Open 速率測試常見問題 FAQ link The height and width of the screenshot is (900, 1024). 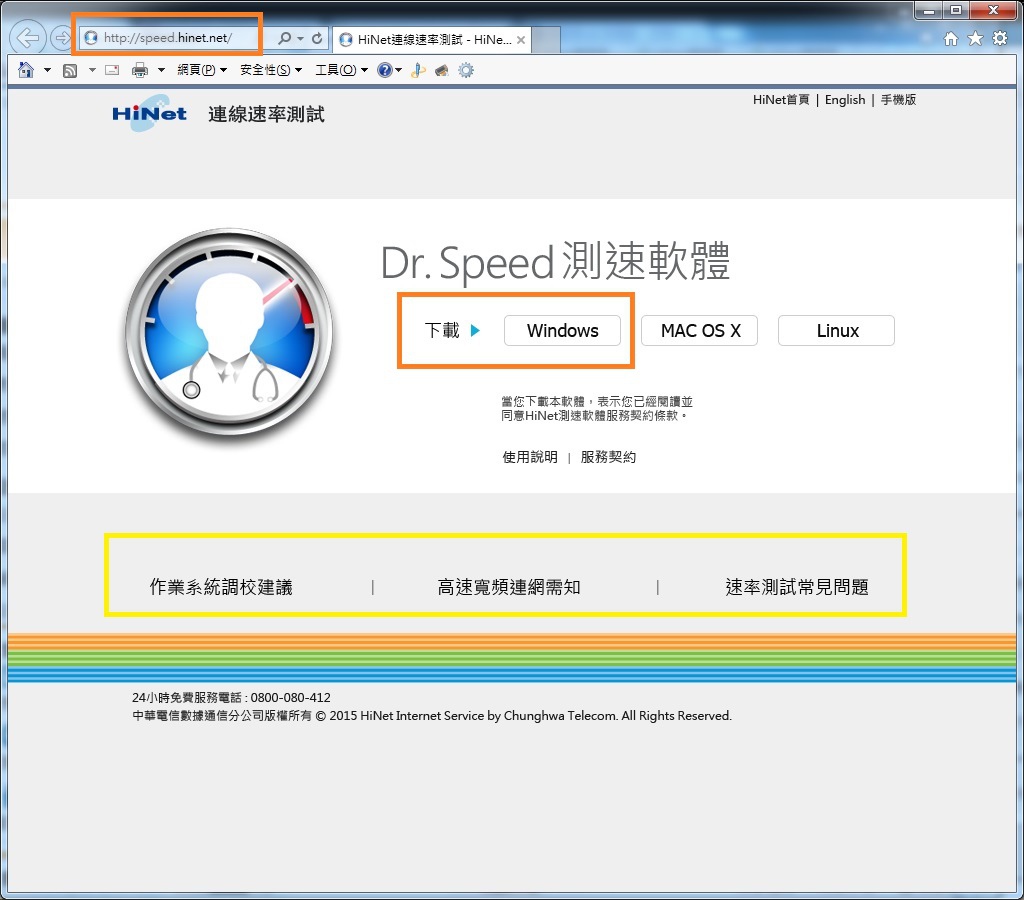[x=797, y=587]
